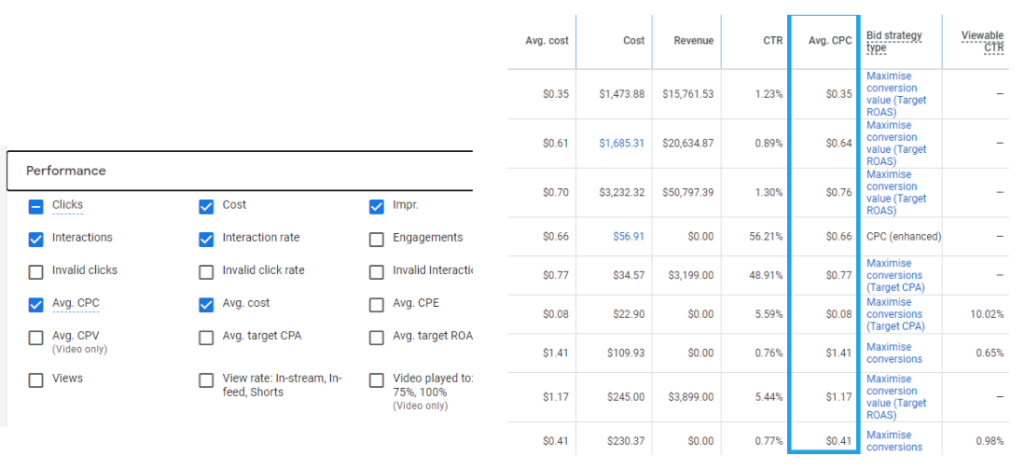The image size is (1024, 469).
Task: Enable the Engagements checkbox
Action: point(376,240)
